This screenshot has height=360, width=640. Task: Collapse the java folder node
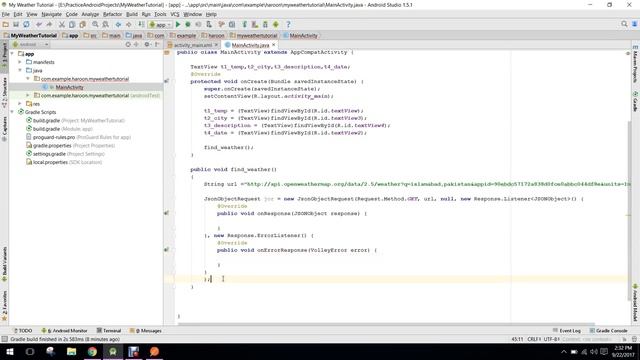[x=20, y=70]
